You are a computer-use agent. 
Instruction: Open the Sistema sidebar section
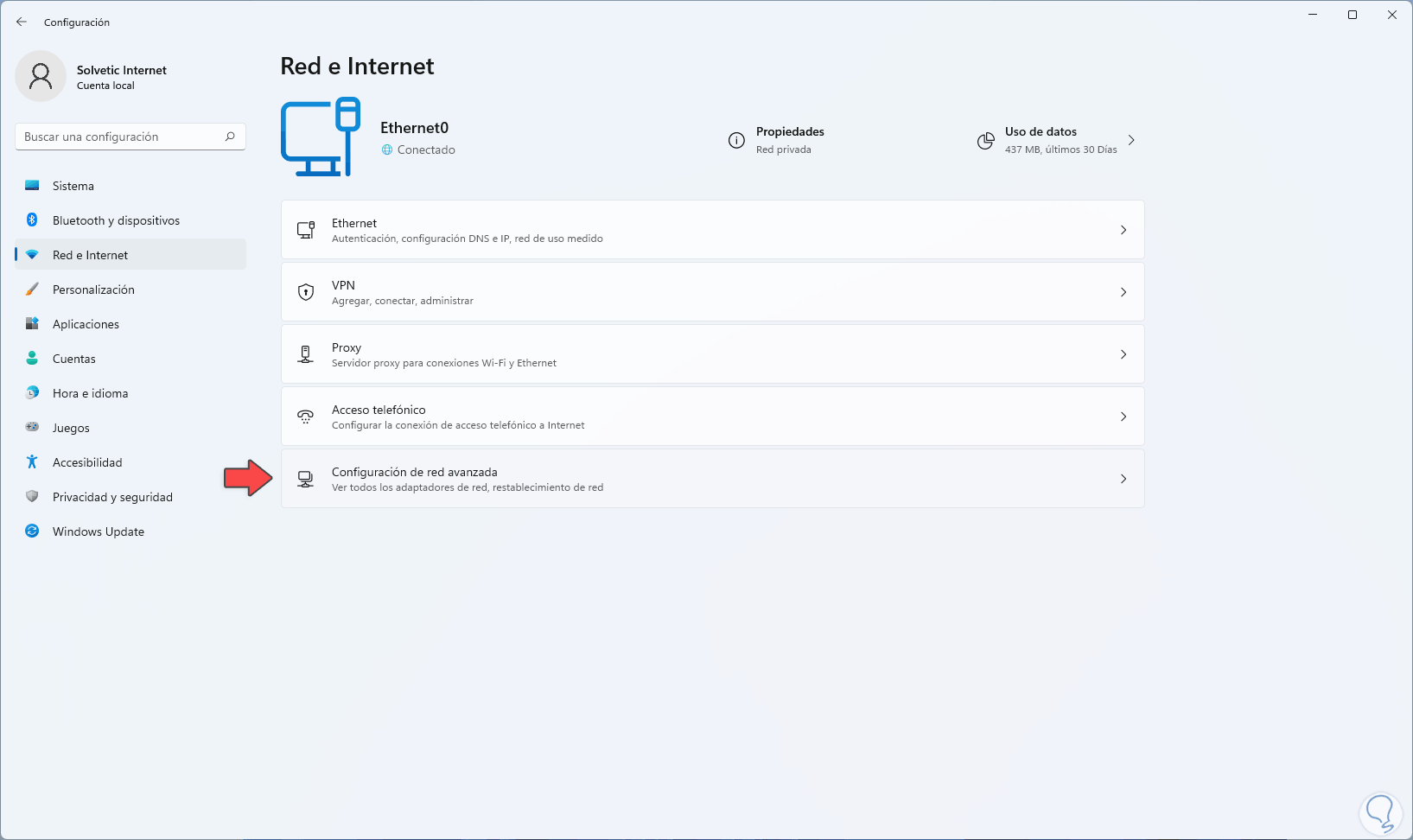click(73, 186)
